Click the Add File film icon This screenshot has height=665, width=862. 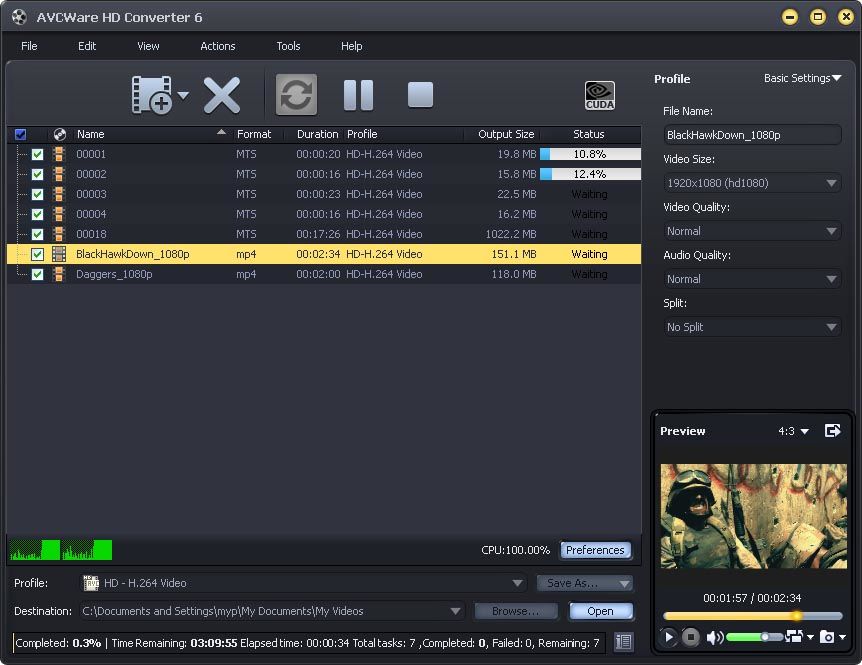(152, 95)
